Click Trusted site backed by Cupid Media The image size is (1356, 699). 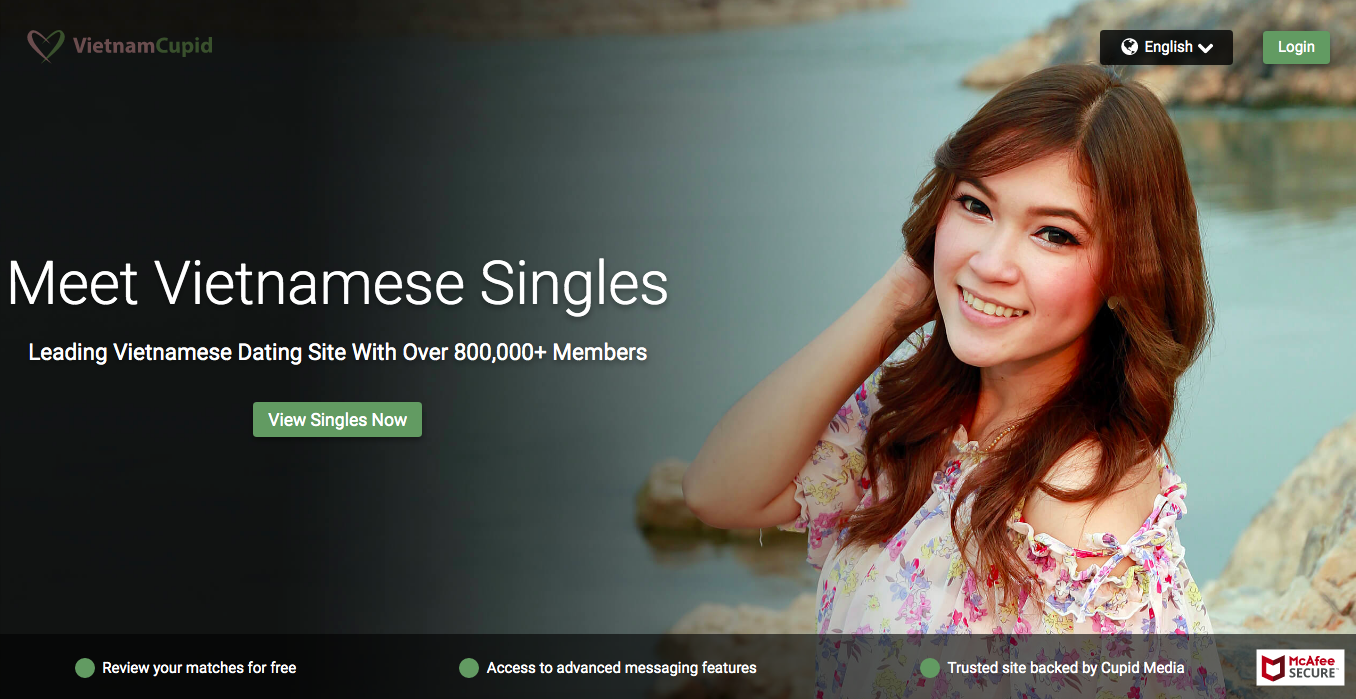coord(1066,668)
